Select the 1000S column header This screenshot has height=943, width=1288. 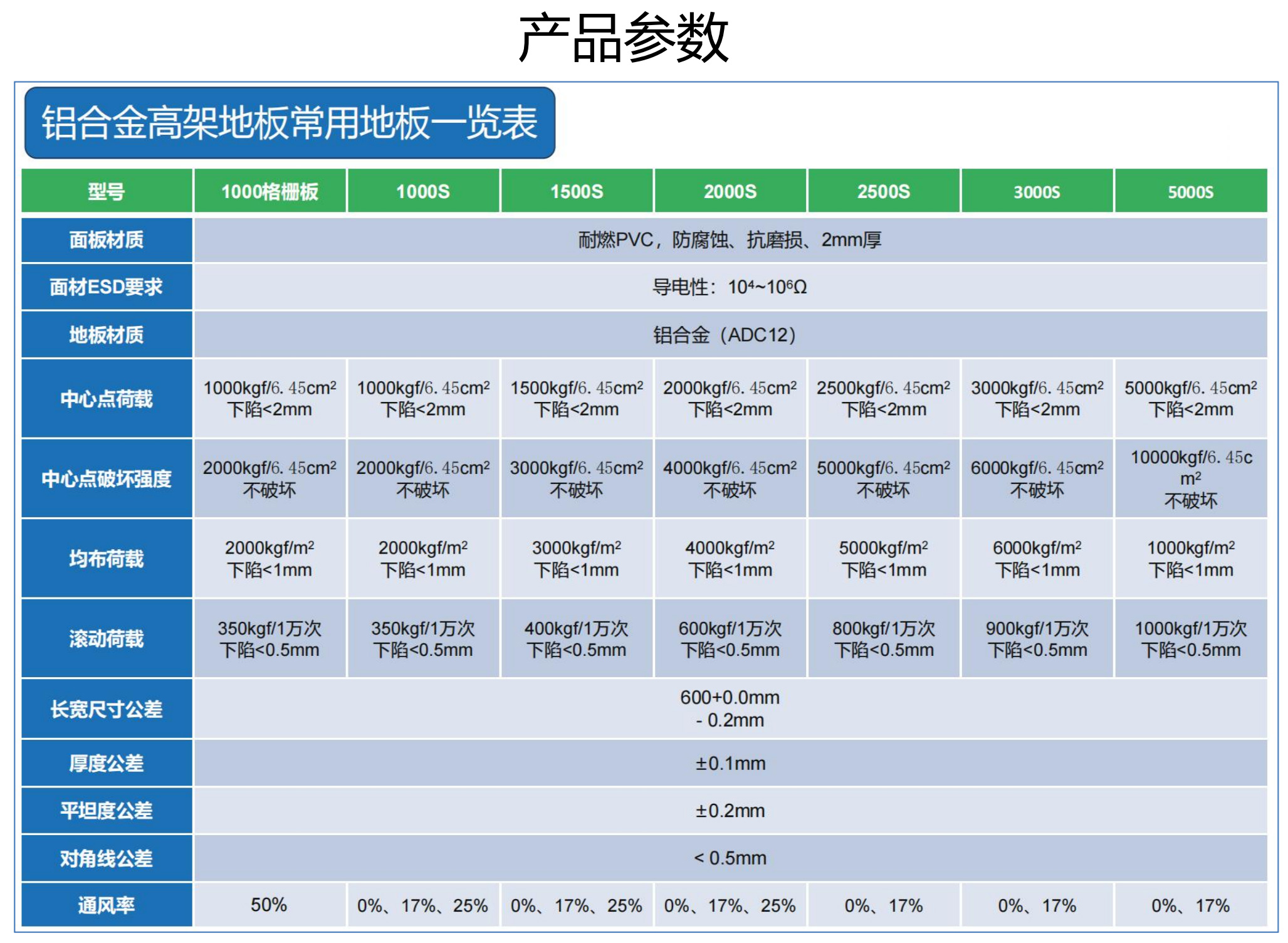423,191
